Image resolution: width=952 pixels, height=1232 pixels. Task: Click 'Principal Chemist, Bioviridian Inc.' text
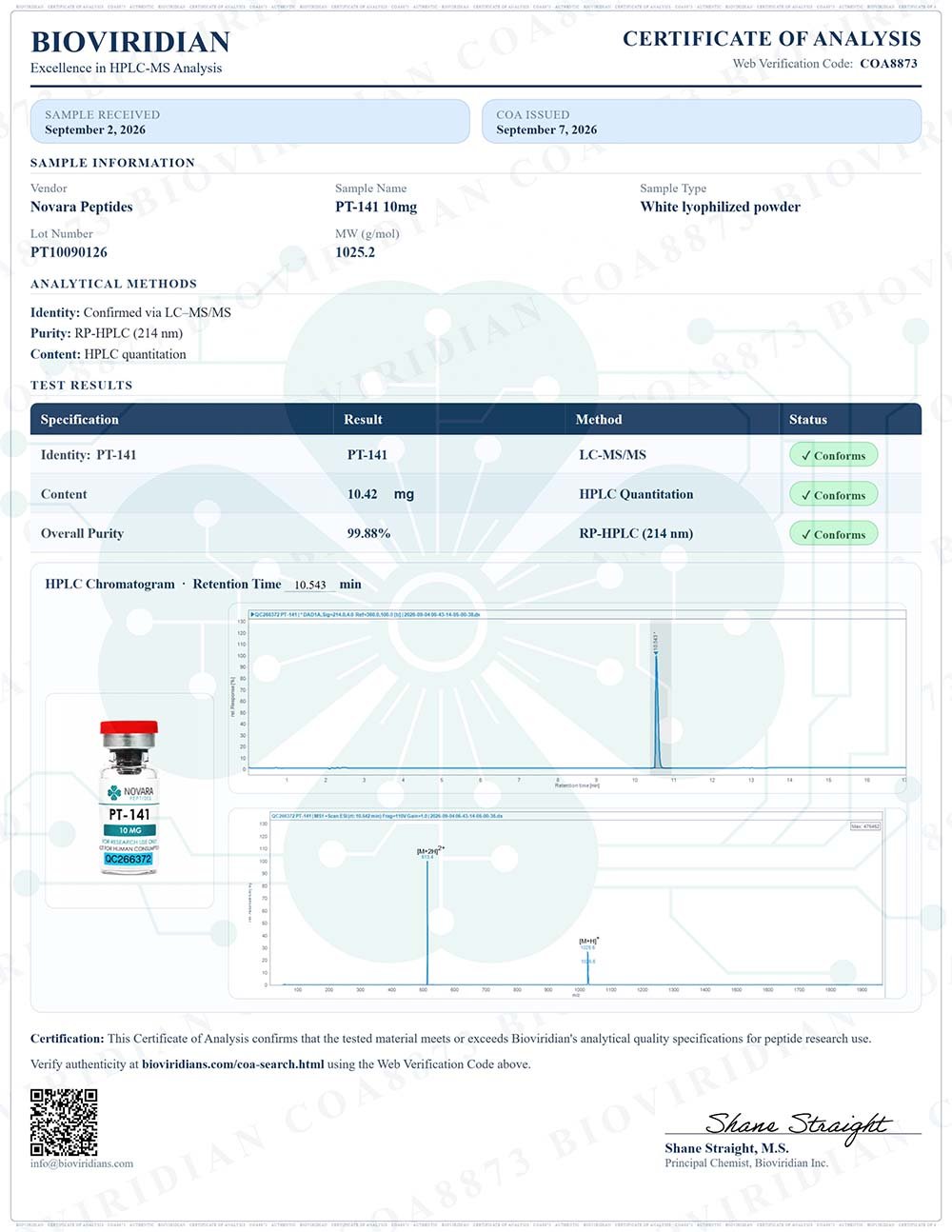coord(746,1162)
